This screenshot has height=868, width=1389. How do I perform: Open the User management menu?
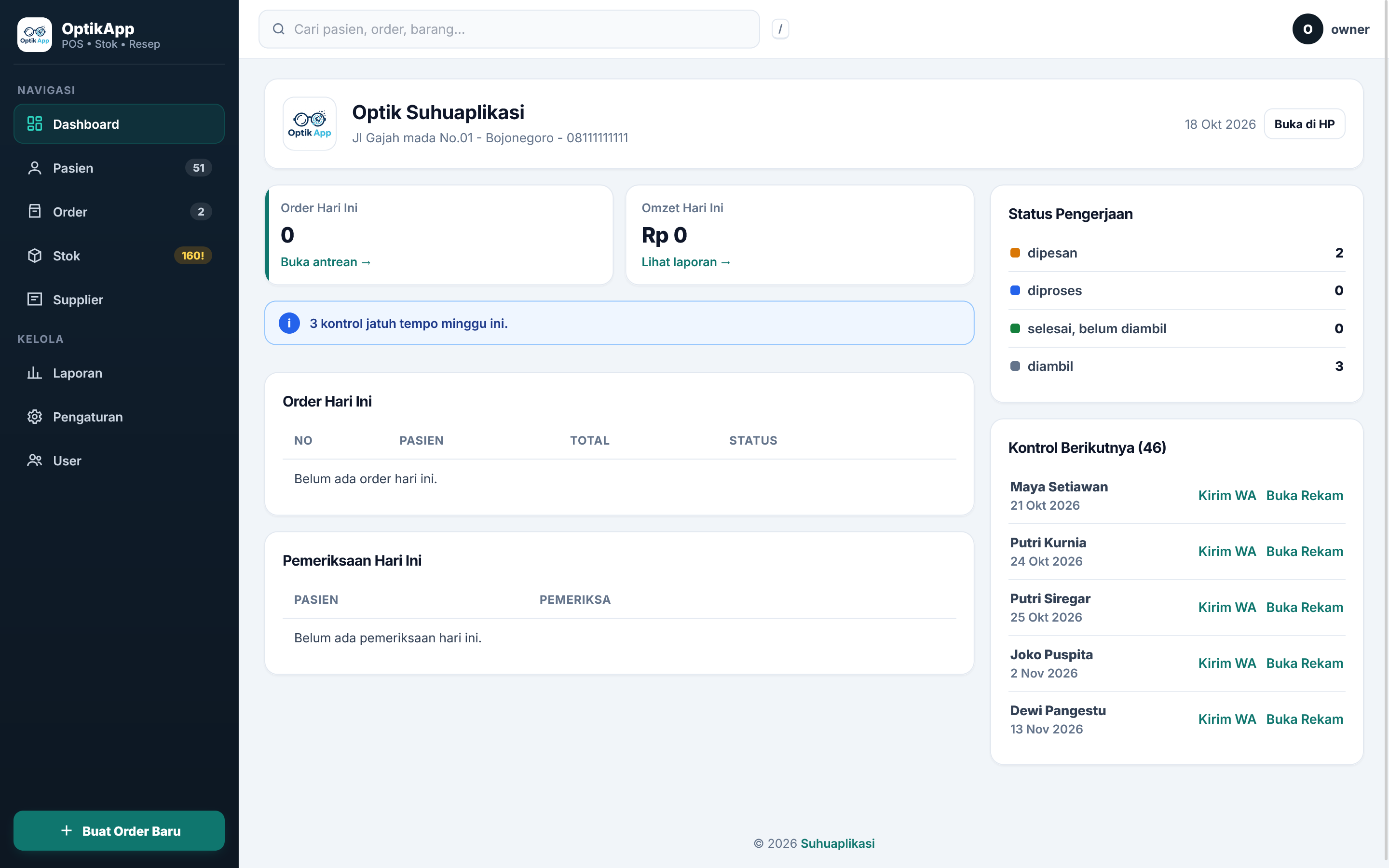coord(119,461)
